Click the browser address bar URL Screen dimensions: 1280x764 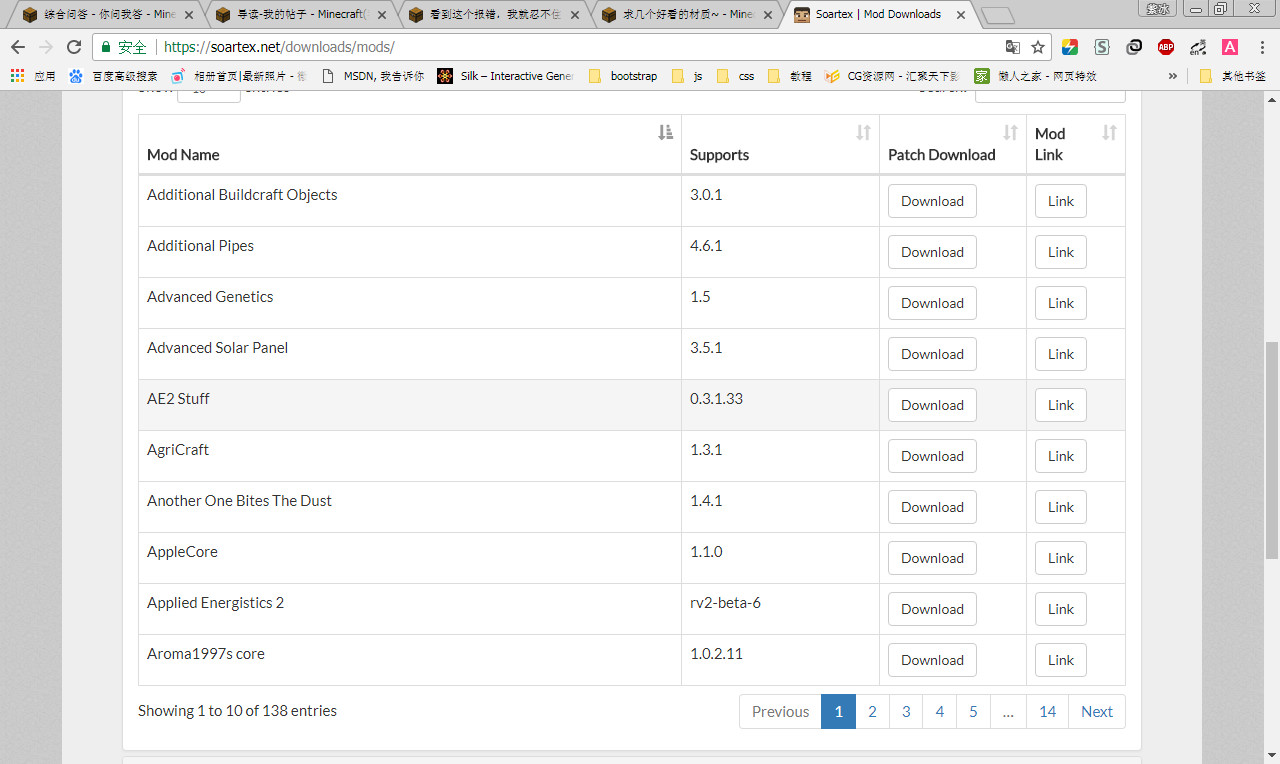[279, 47]
